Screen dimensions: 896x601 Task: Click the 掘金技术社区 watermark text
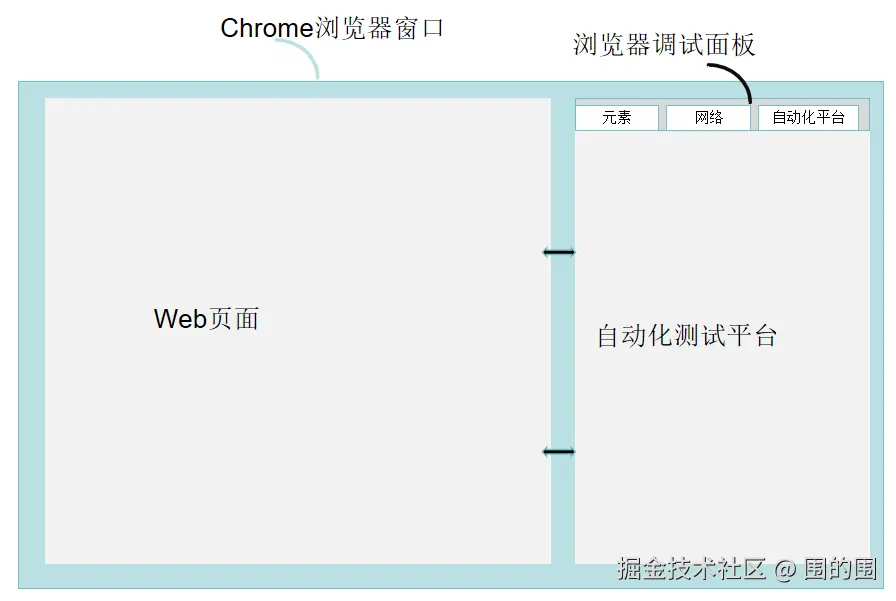691,569
